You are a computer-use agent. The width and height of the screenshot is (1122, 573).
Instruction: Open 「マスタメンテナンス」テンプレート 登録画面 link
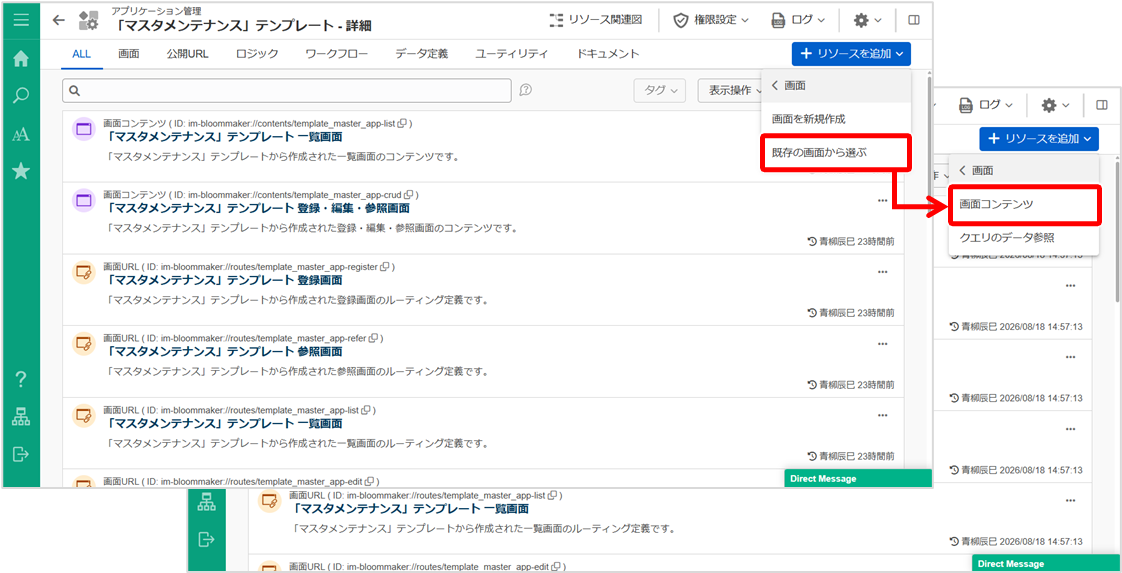click(225, 280)
